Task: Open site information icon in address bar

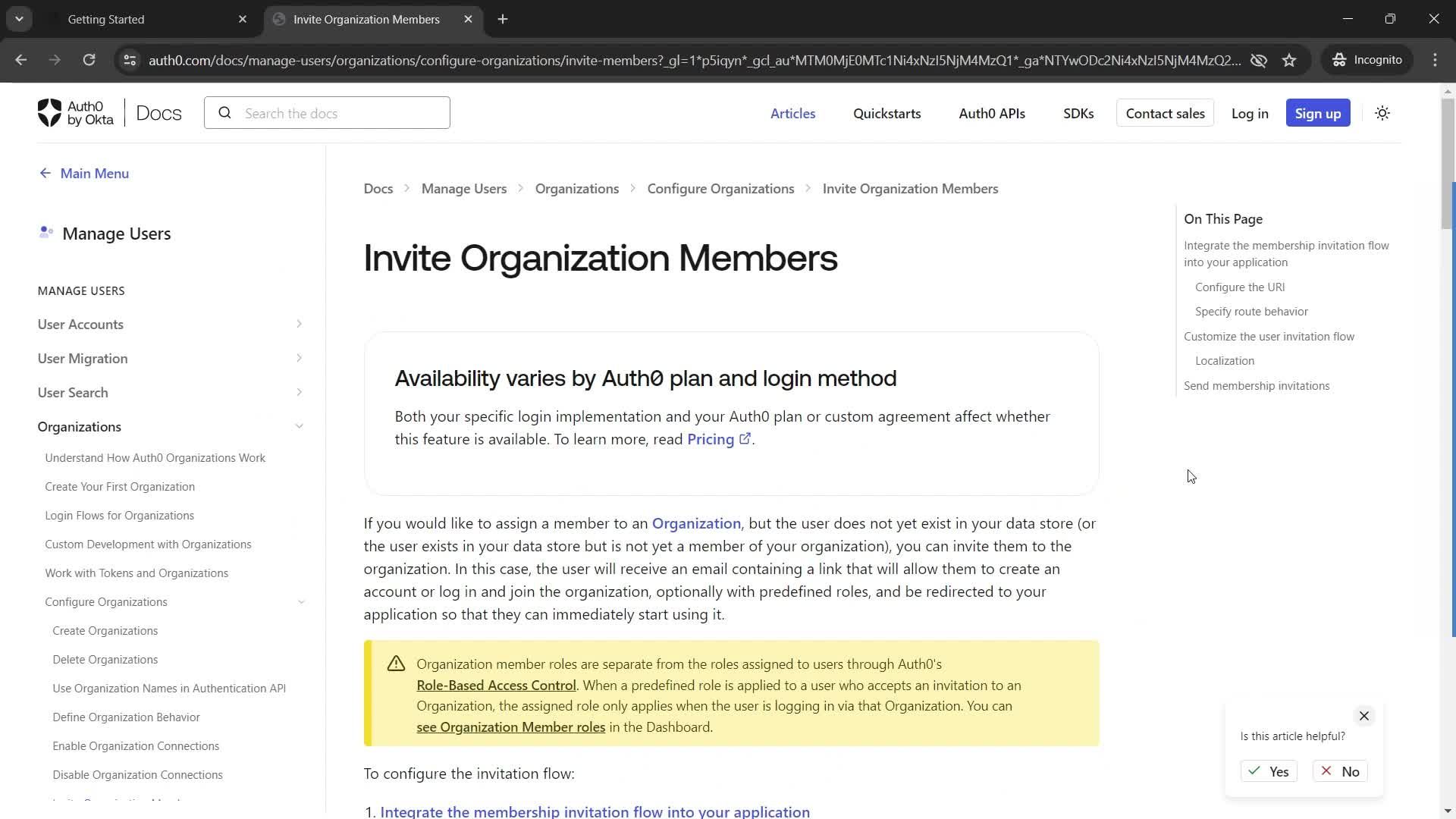Action: (130, 60)
